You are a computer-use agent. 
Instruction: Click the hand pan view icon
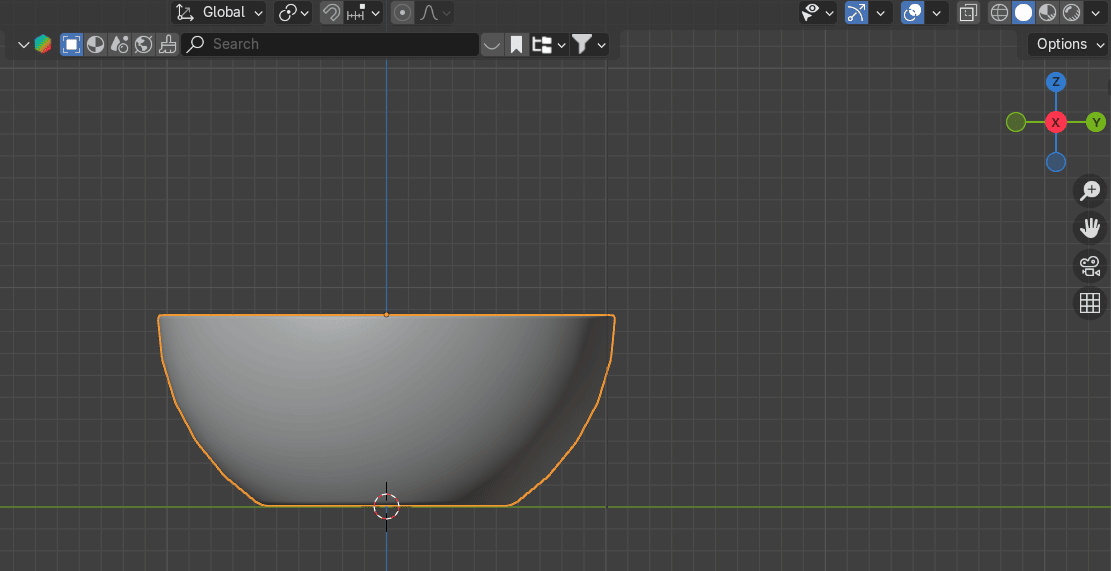(1089, 228)
